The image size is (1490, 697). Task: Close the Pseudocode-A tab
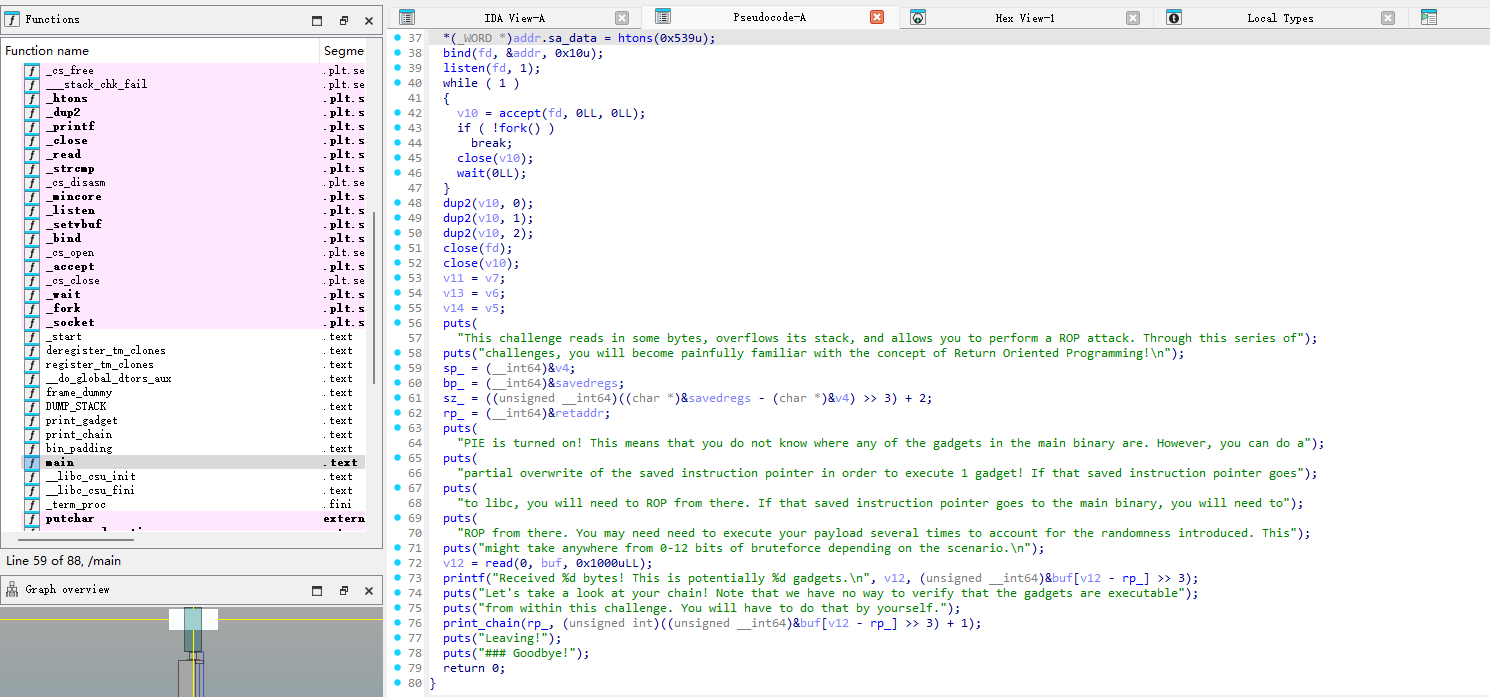point(877,18)
